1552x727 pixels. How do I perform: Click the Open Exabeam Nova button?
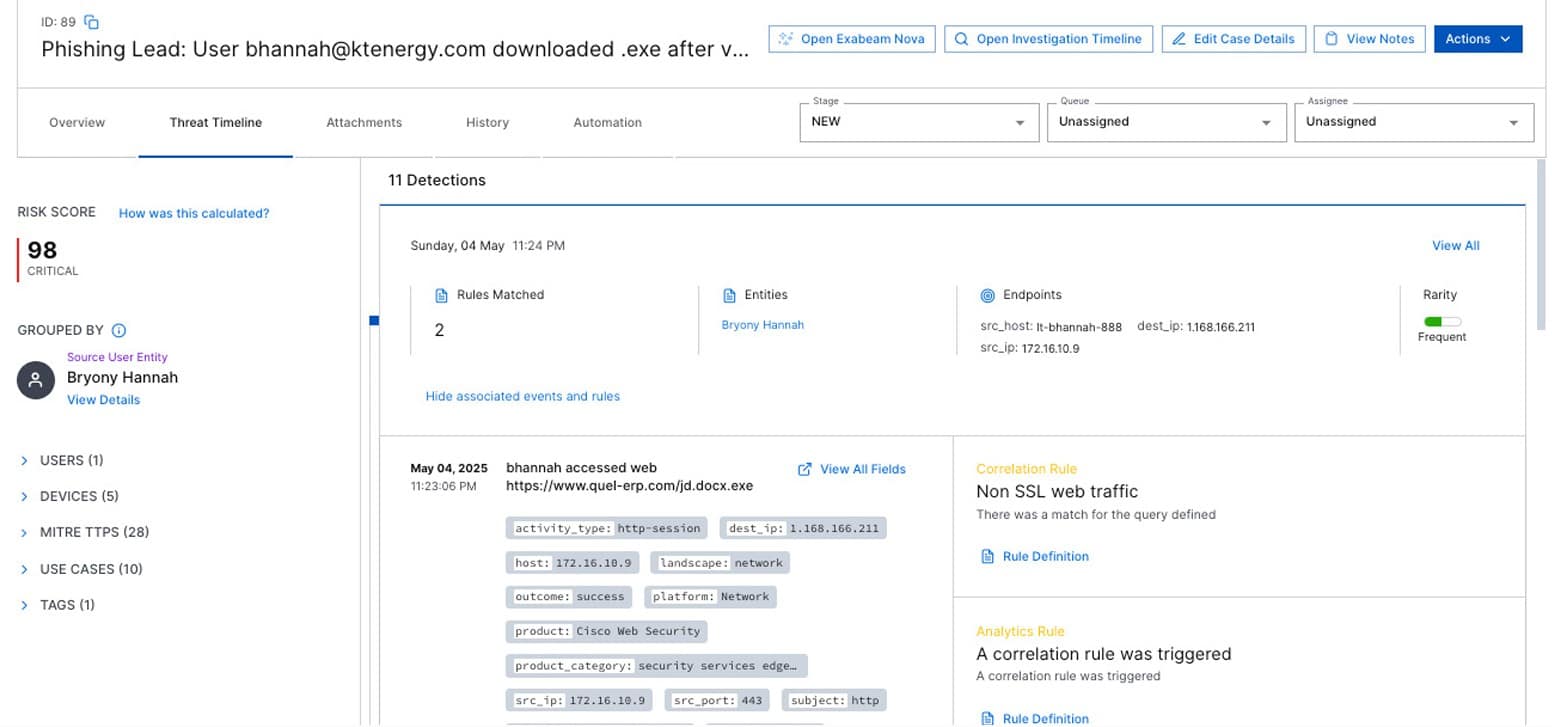coord(852,39)
